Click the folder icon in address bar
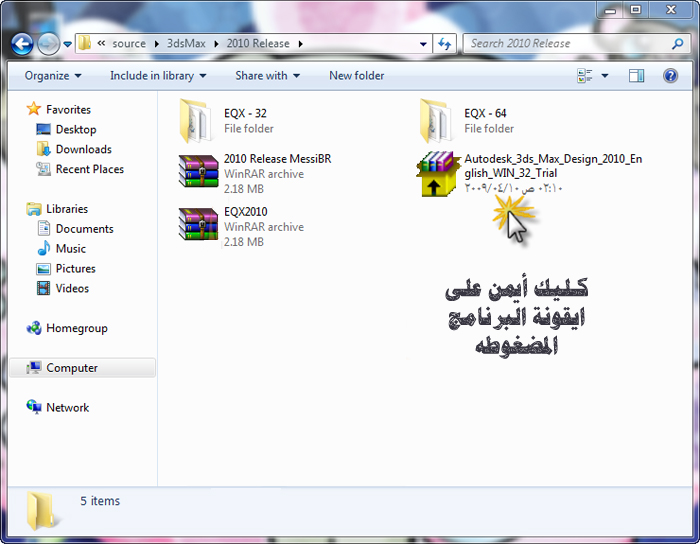This screenshot has width=700, height=544. [84, 43]
